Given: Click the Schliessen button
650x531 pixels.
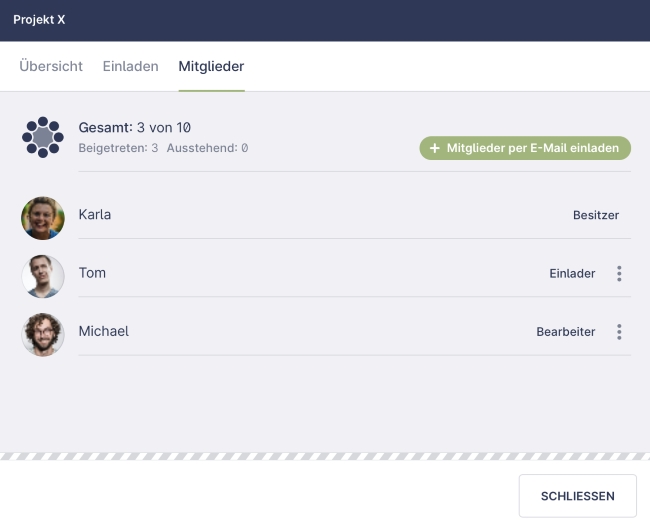Looking at the screenshot, I should pyautogui.click(x=577, y=496).
